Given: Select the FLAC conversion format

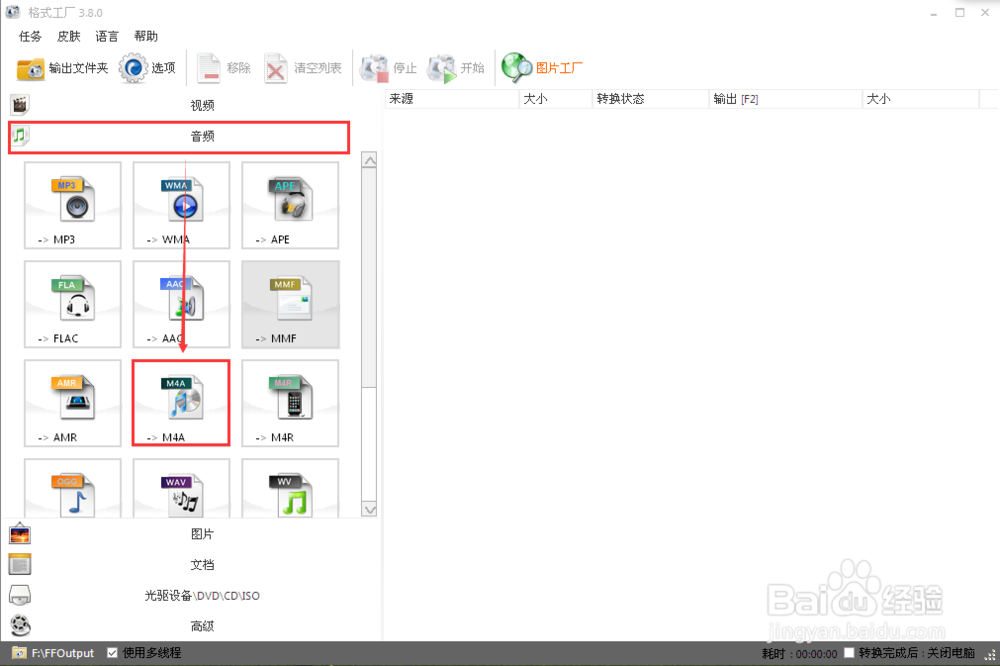Looking at the screenshot, I should tap(72, 304).
